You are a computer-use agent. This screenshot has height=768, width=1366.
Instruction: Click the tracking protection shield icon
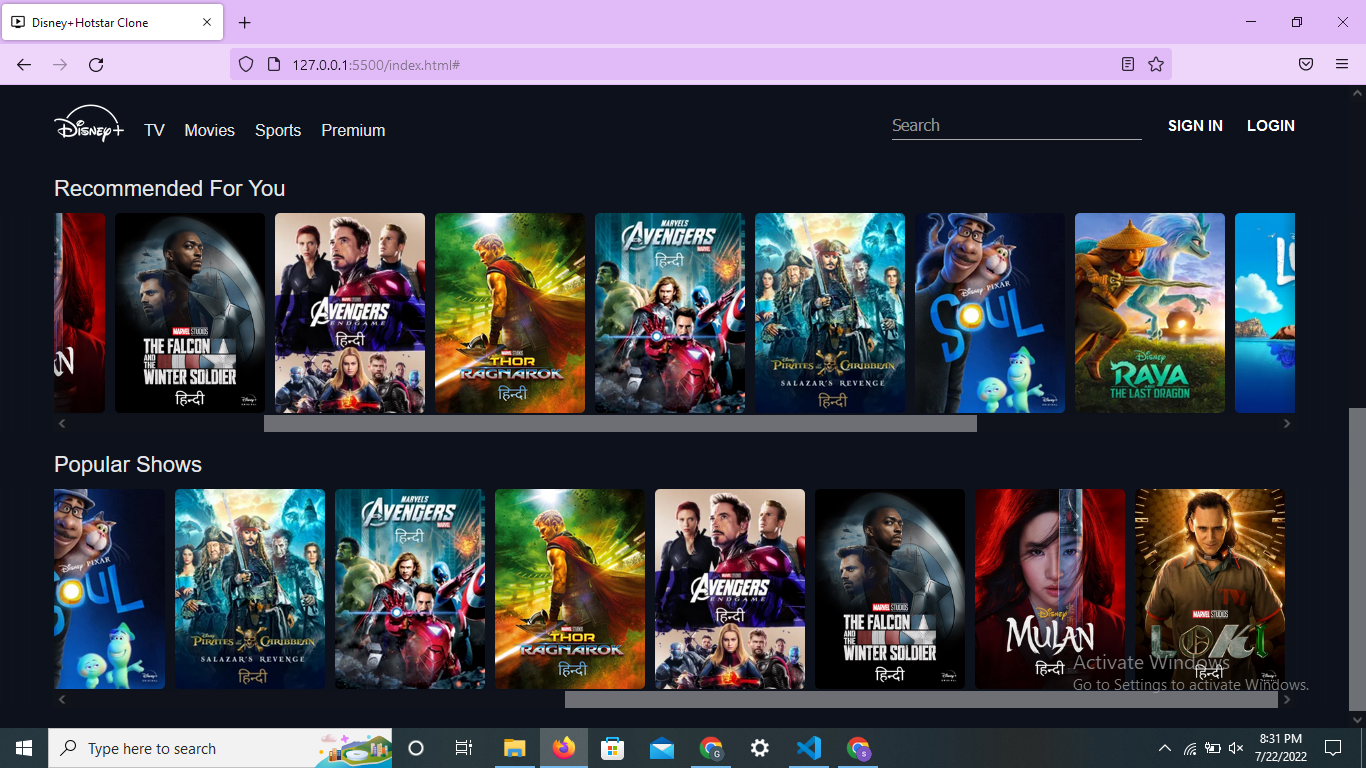point(244,63)
